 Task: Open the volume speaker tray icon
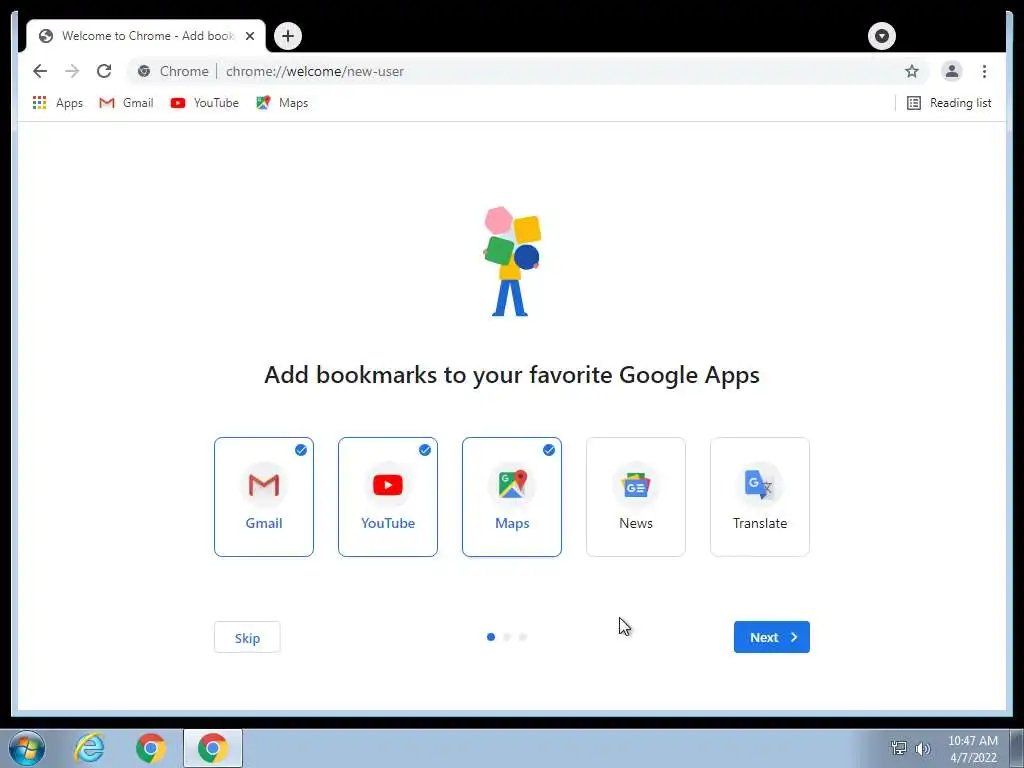coord(923,749)
